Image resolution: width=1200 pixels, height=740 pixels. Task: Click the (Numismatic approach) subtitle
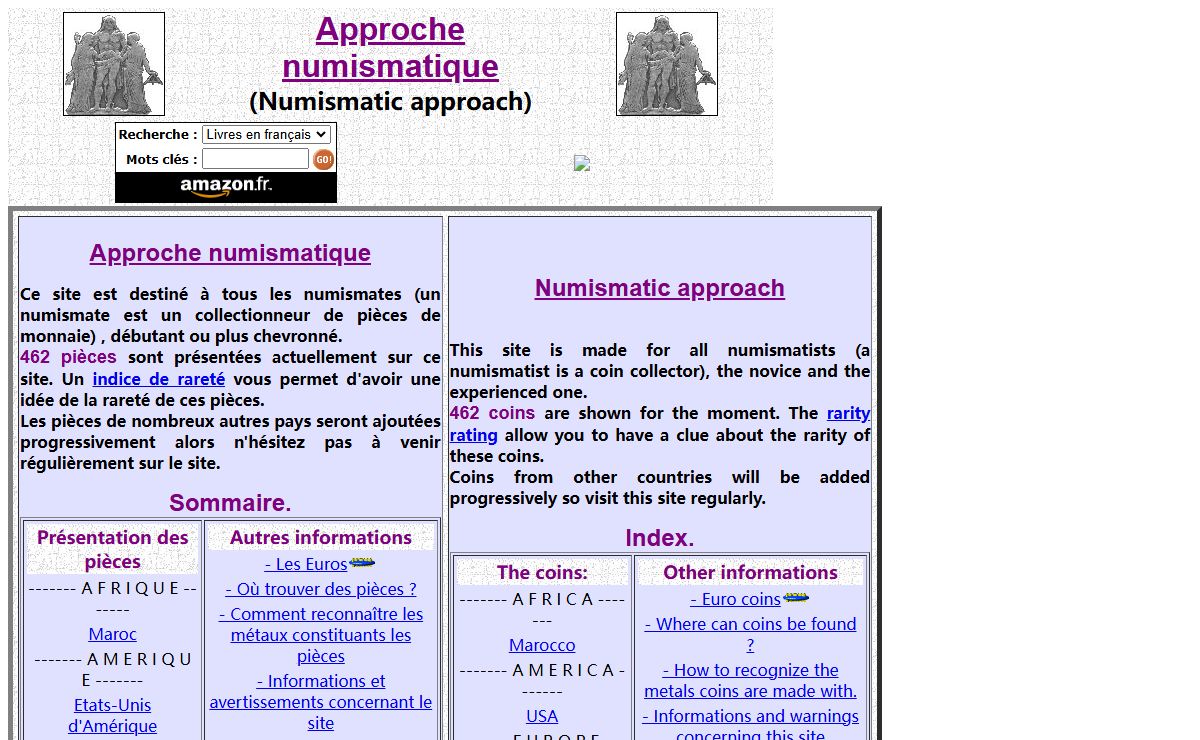390,101
